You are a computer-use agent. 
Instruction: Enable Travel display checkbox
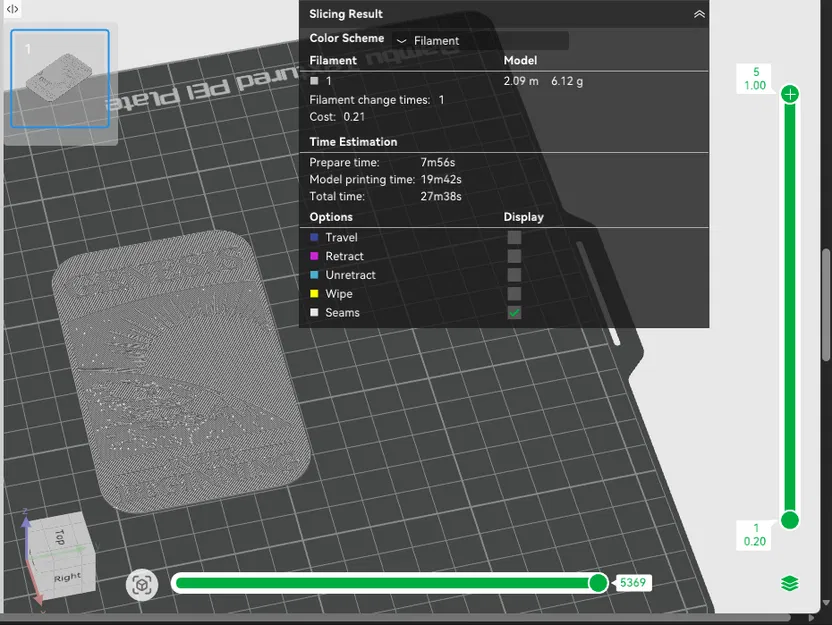point(514,237)
